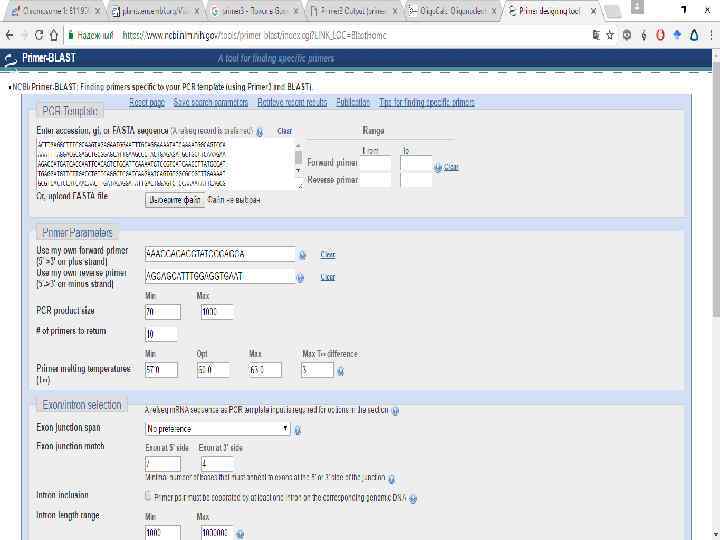Click Primer melting temperature Opt field

click(214, 370)
